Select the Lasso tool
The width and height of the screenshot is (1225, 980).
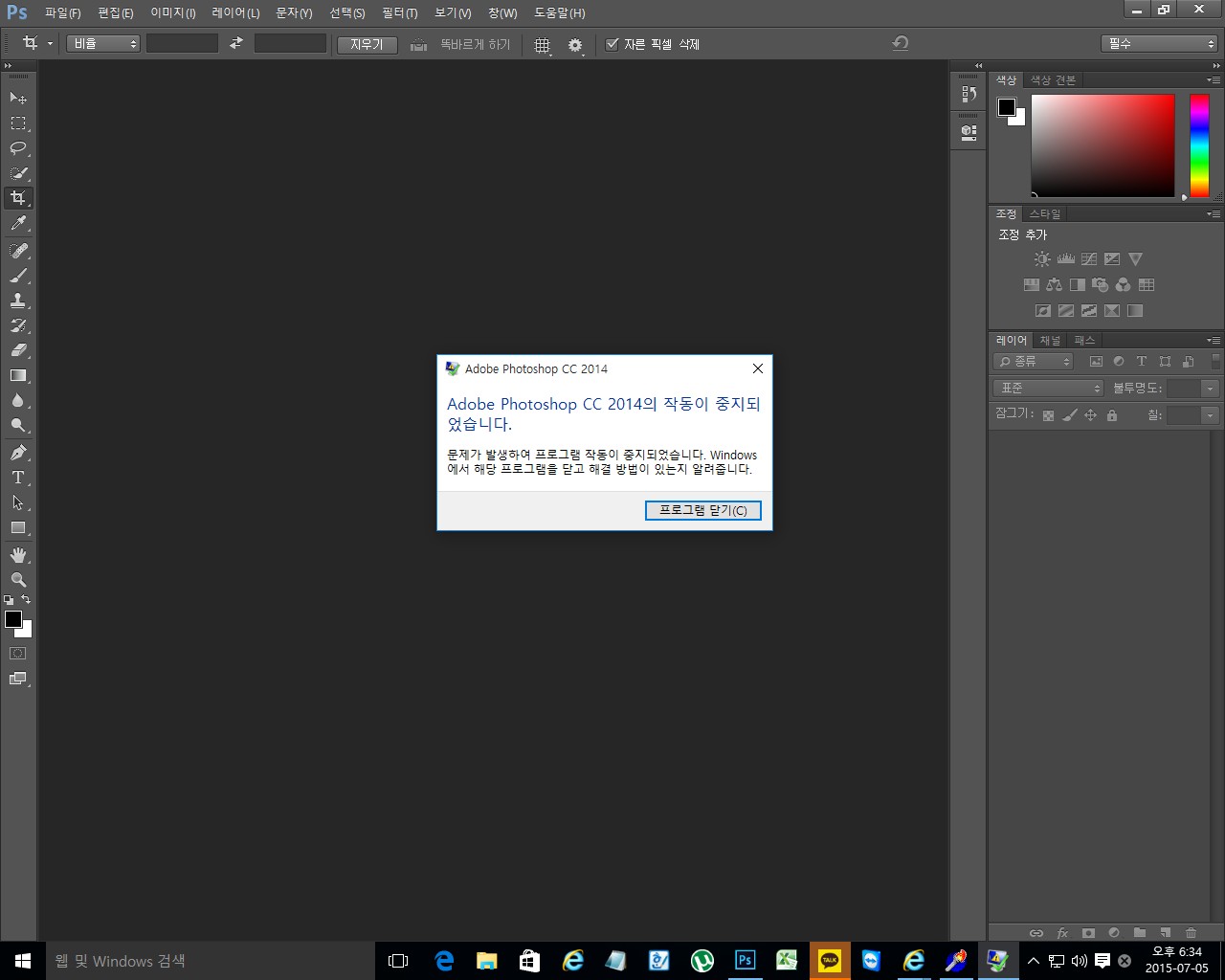(x=18, y=148)
